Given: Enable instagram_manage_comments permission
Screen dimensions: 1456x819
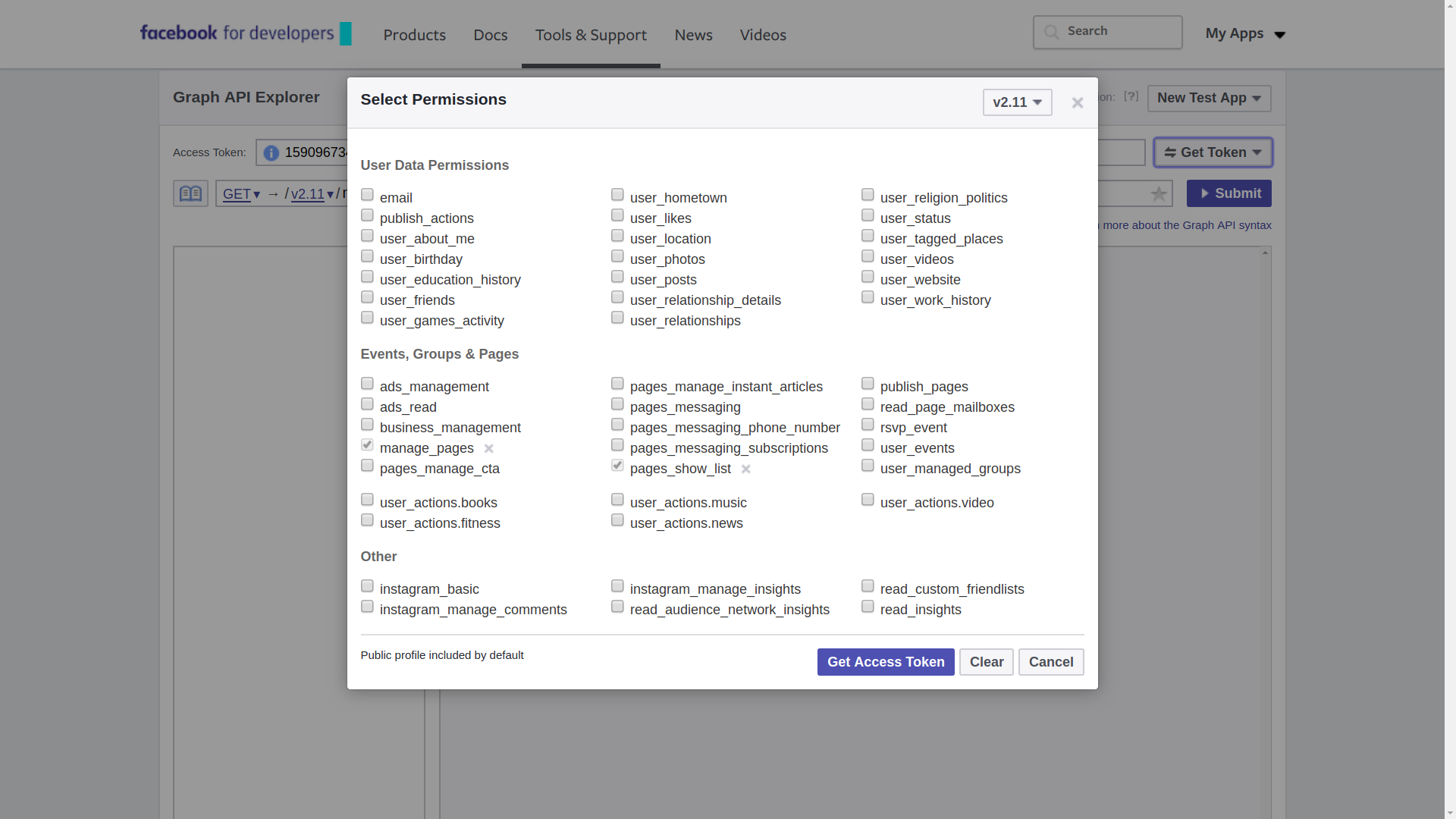Looking at the screenshot, I should click(367, 607).
